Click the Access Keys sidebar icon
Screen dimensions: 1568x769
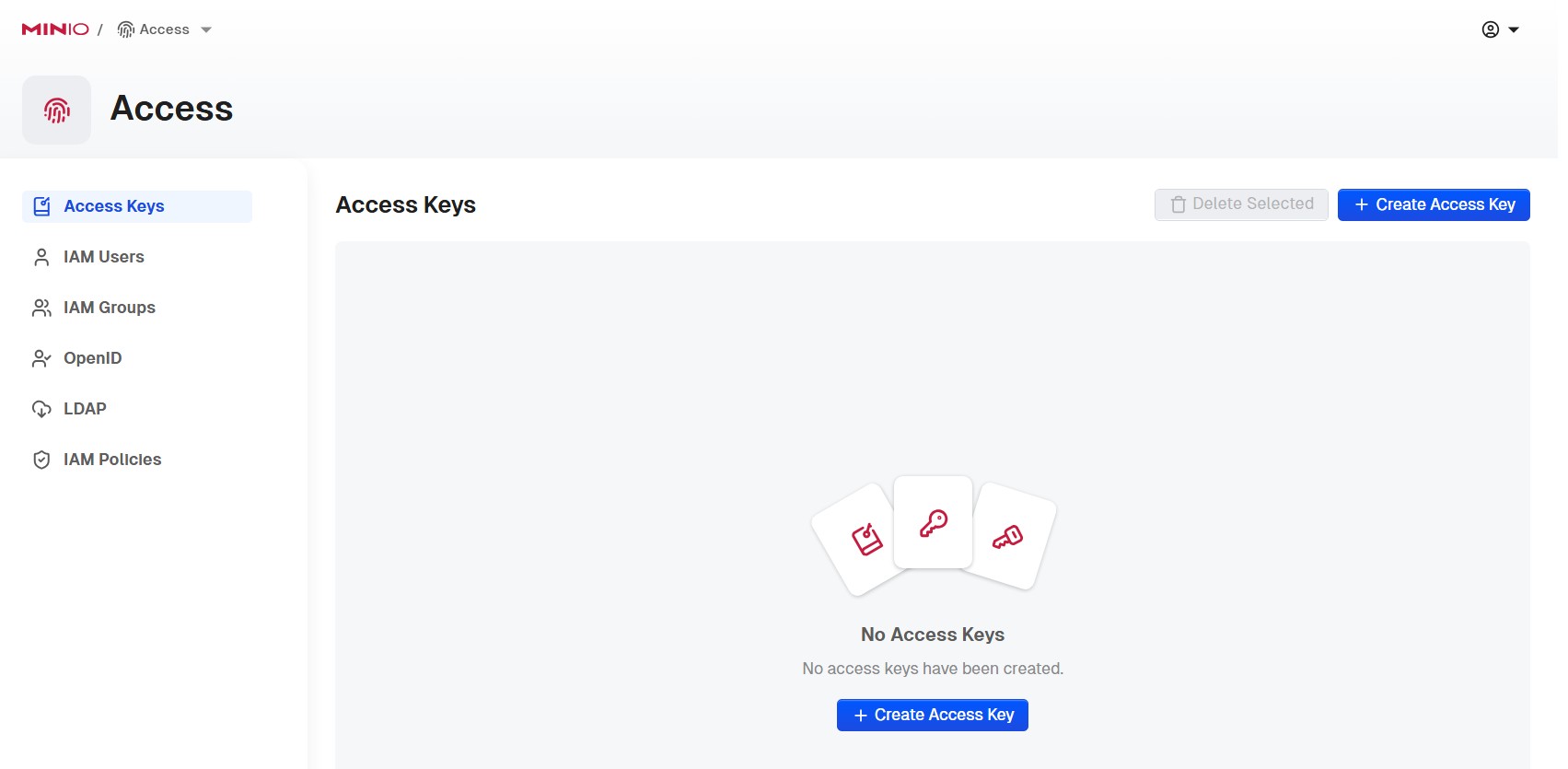pos(41,206)
